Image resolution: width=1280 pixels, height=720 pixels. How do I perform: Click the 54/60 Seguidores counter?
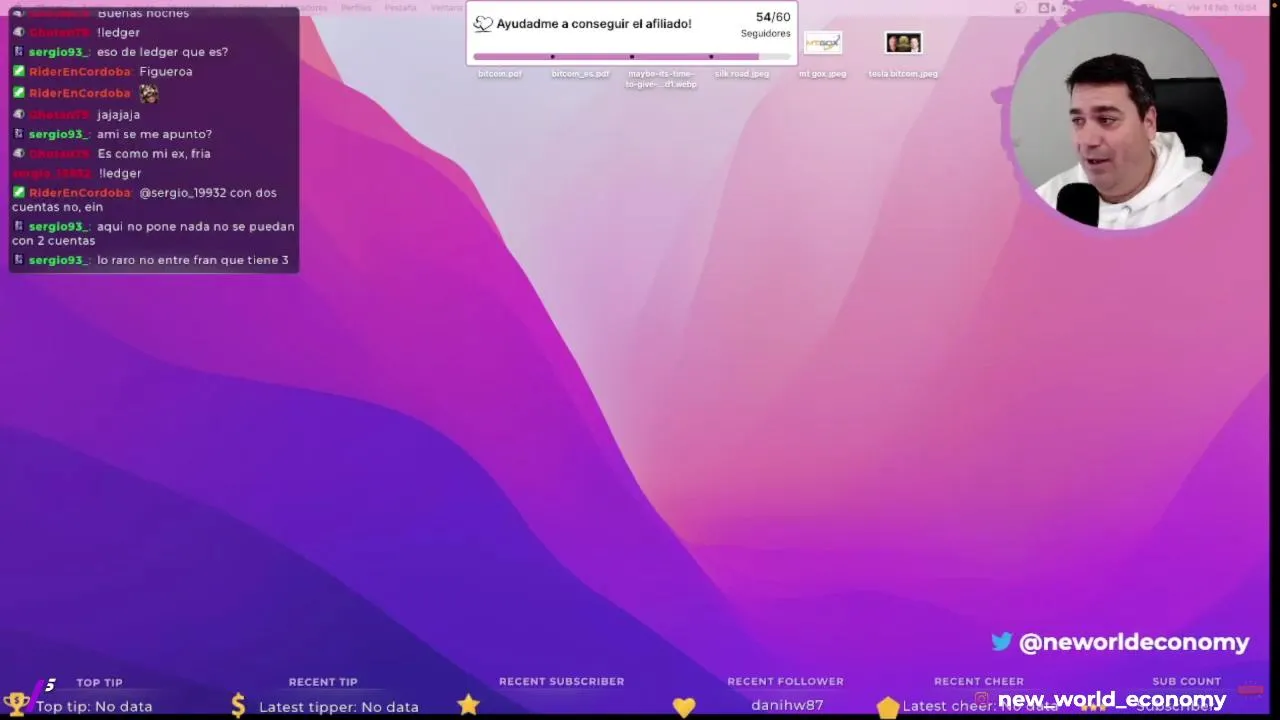tap(767, 24)
